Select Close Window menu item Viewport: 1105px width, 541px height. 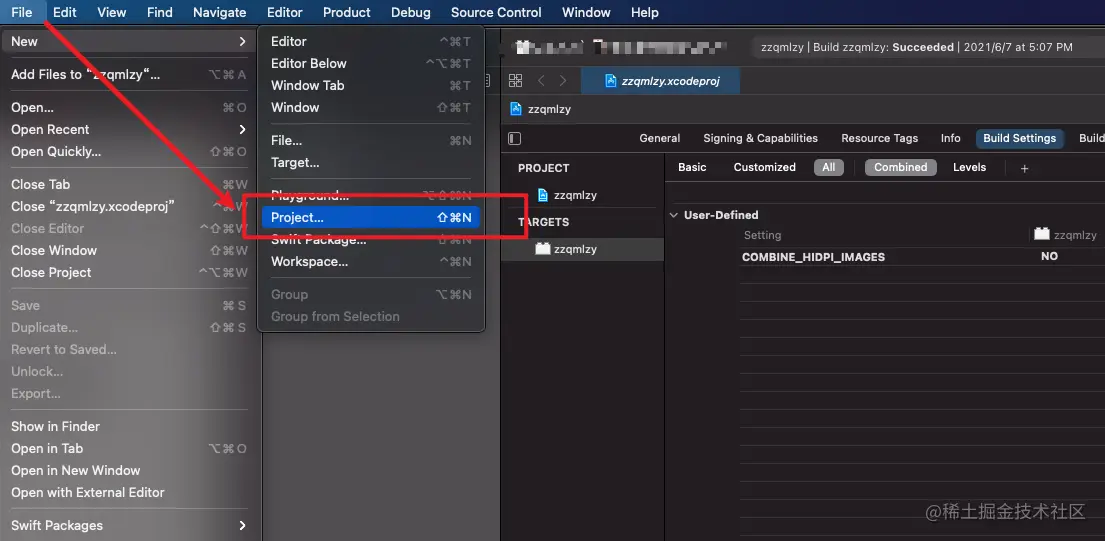(128, 250)
